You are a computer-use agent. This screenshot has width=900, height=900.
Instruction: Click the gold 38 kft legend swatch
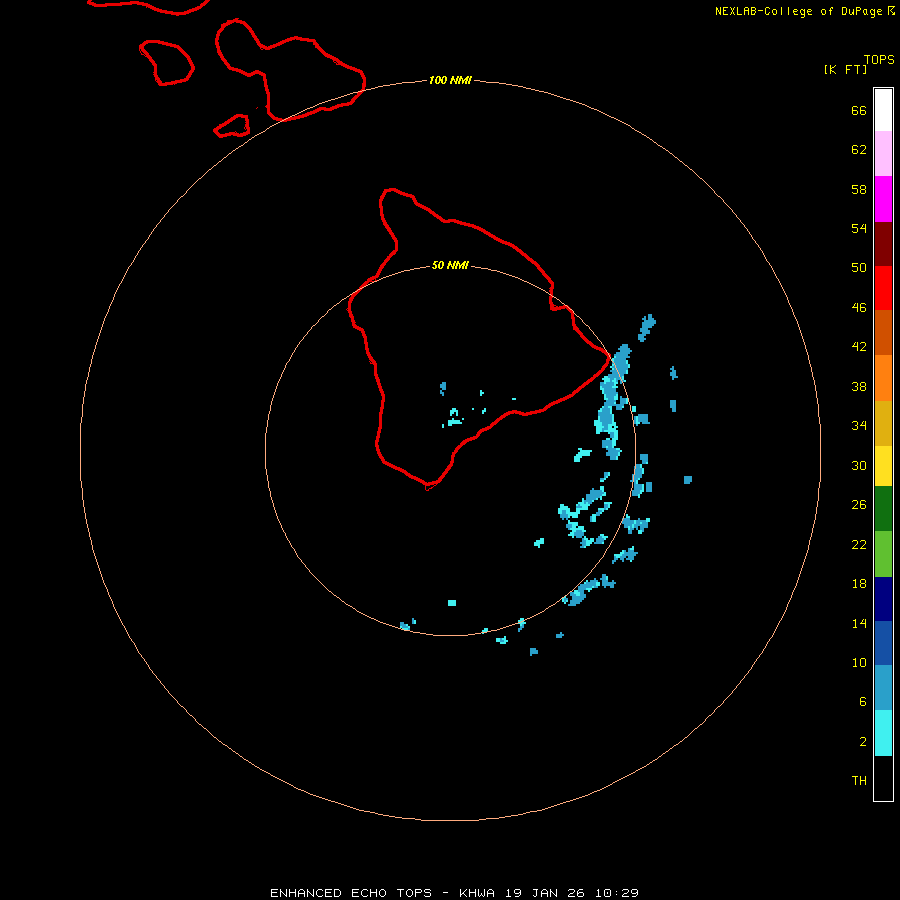pos(883,423)
